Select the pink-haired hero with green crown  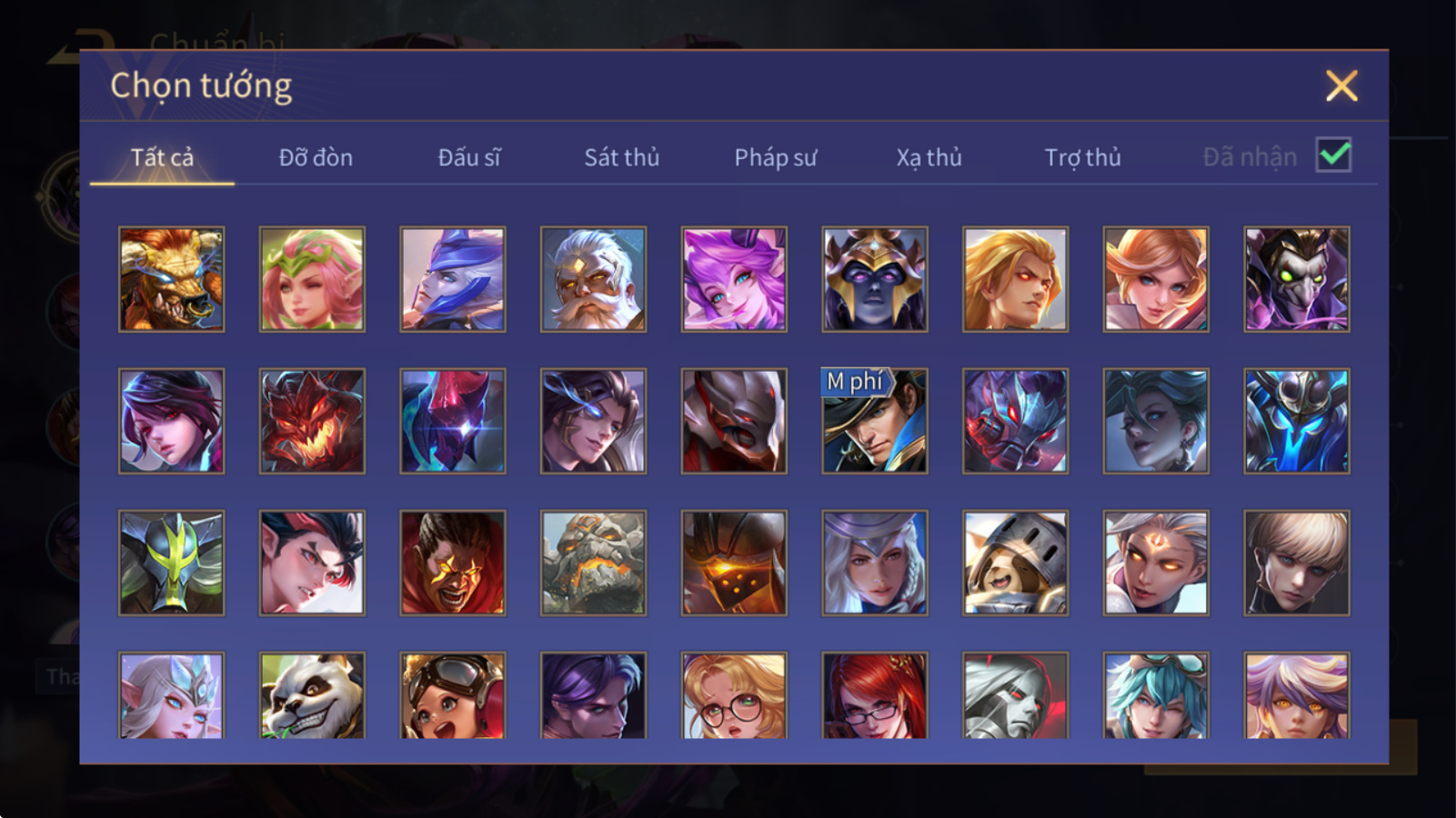coord(312,279)
